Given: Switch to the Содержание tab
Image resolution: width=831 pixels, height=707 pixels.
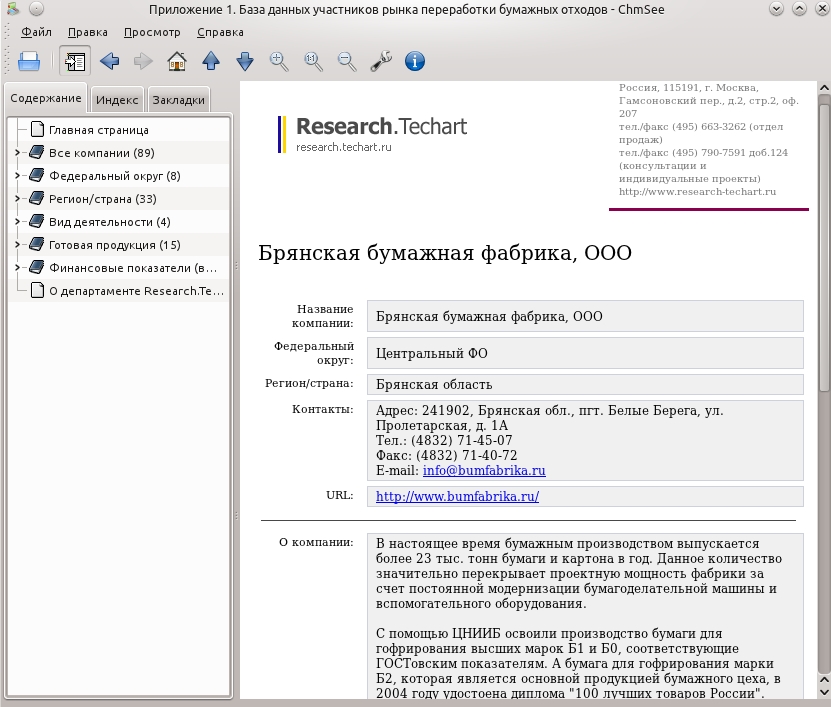Looking at the screenshot, I should coord(46,99).
